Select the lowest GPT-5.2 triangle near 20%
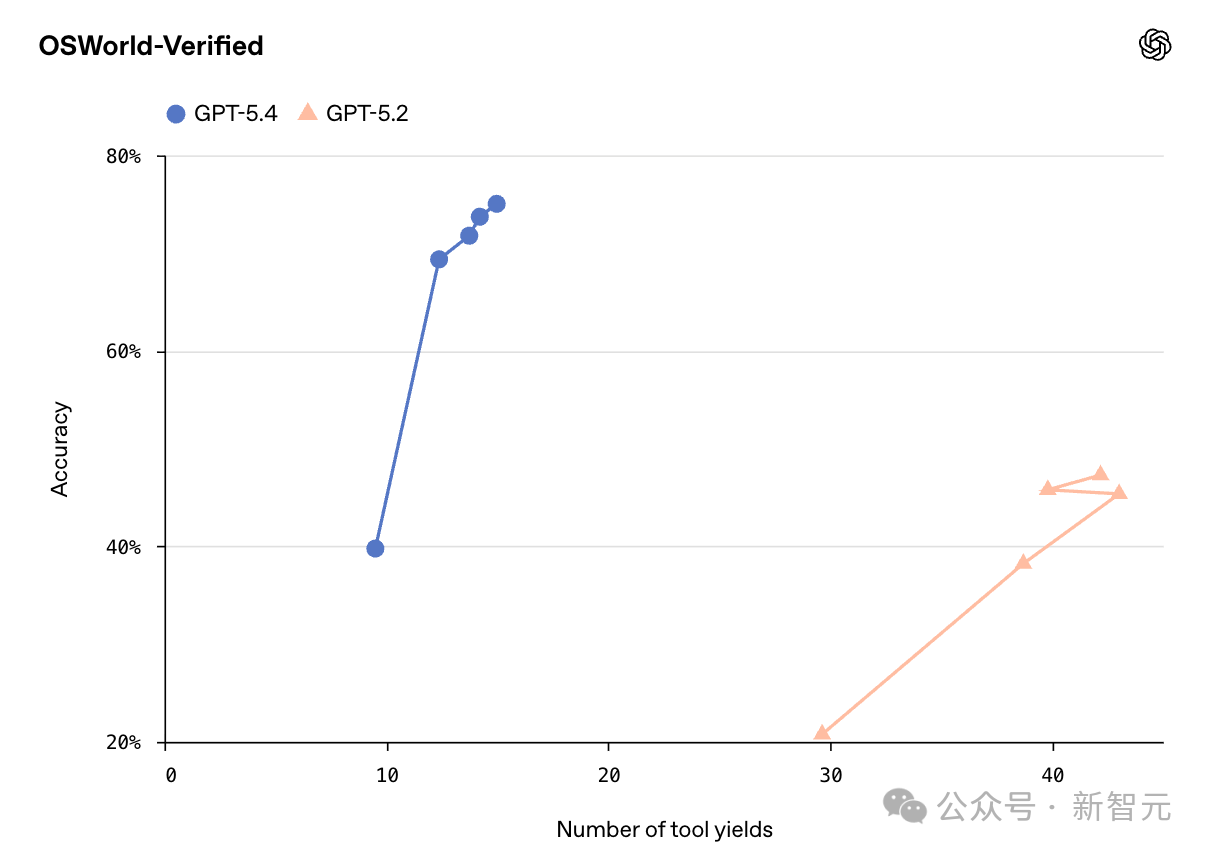1210x854 pixels. point(822,733)
